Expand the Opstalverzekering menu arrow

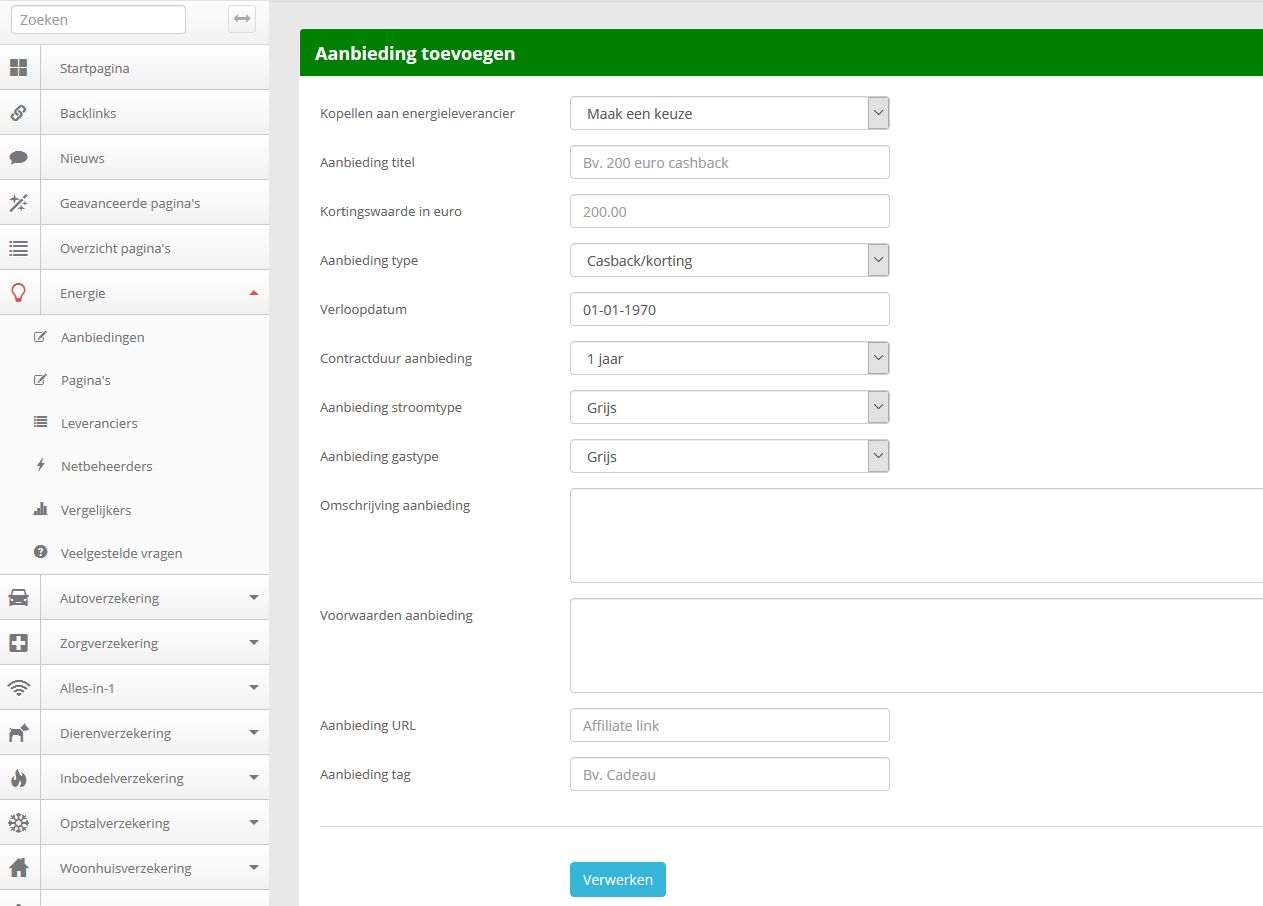pyautogui.click(x=253, y=823)
